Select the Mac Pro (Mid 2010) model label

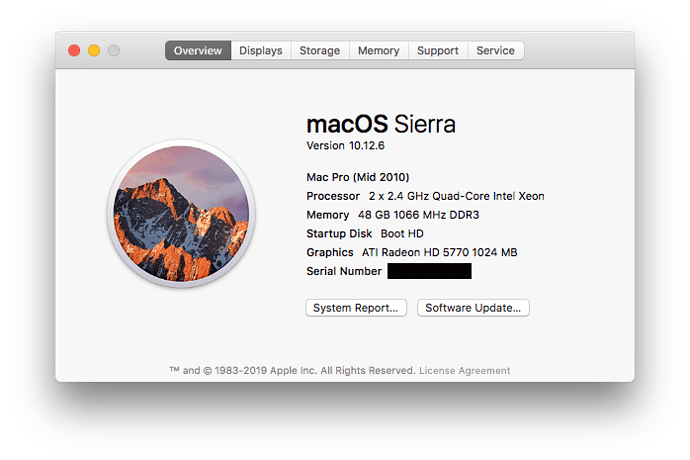pyautogui.click(x=357, y=177)
